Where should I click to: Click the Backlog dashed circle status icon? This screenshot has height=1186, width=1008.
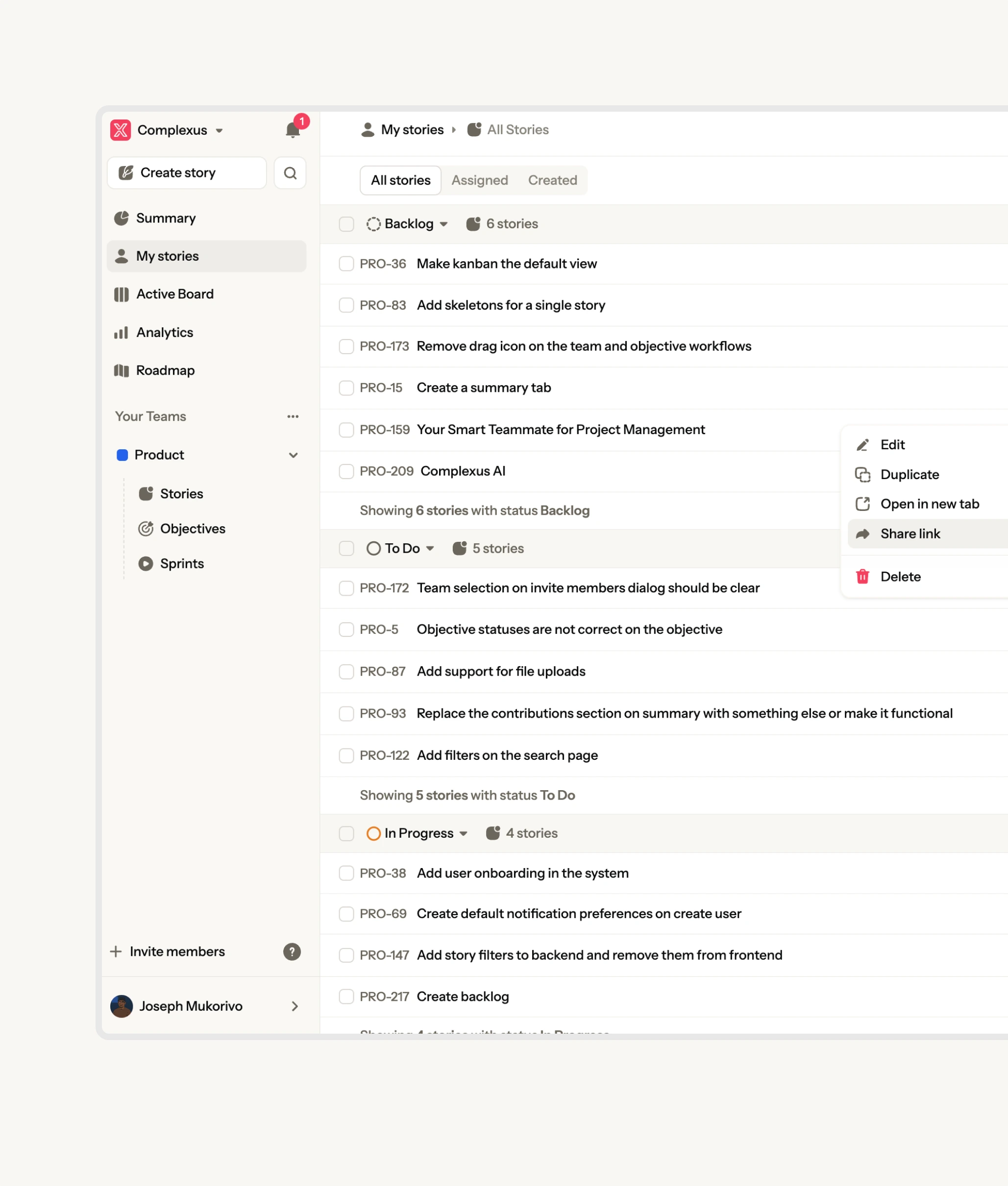click(374, 224)
